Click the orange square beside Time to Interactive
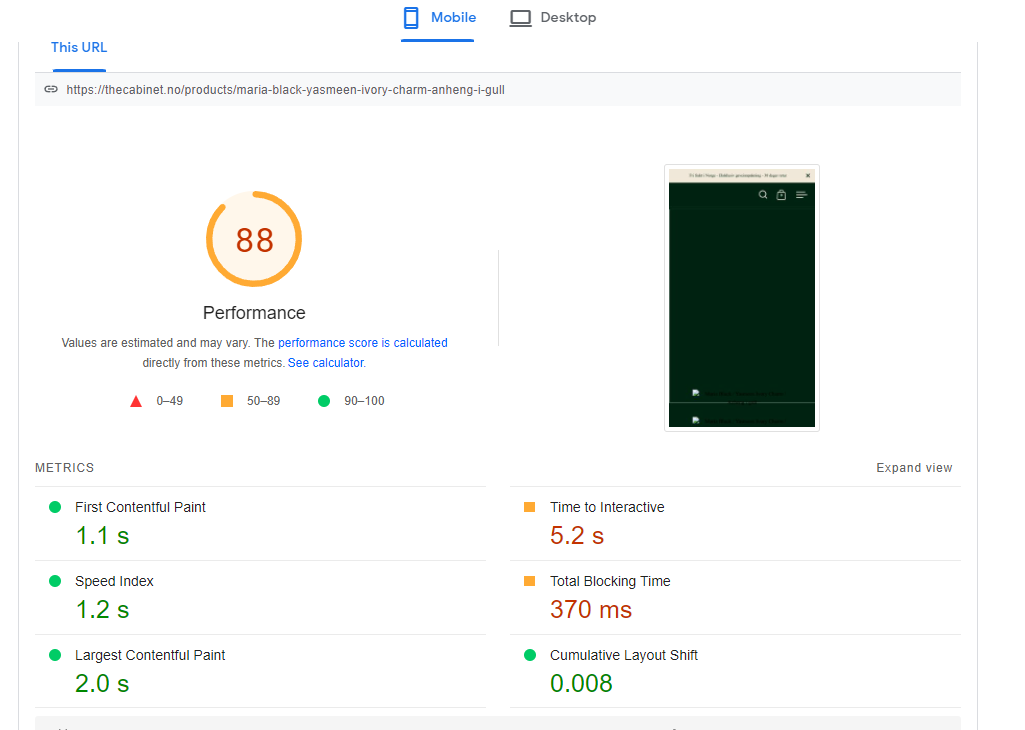Image resolution: width=1025 pixels, height=730 pixels. pyautogui.click(x=532, y=507)
